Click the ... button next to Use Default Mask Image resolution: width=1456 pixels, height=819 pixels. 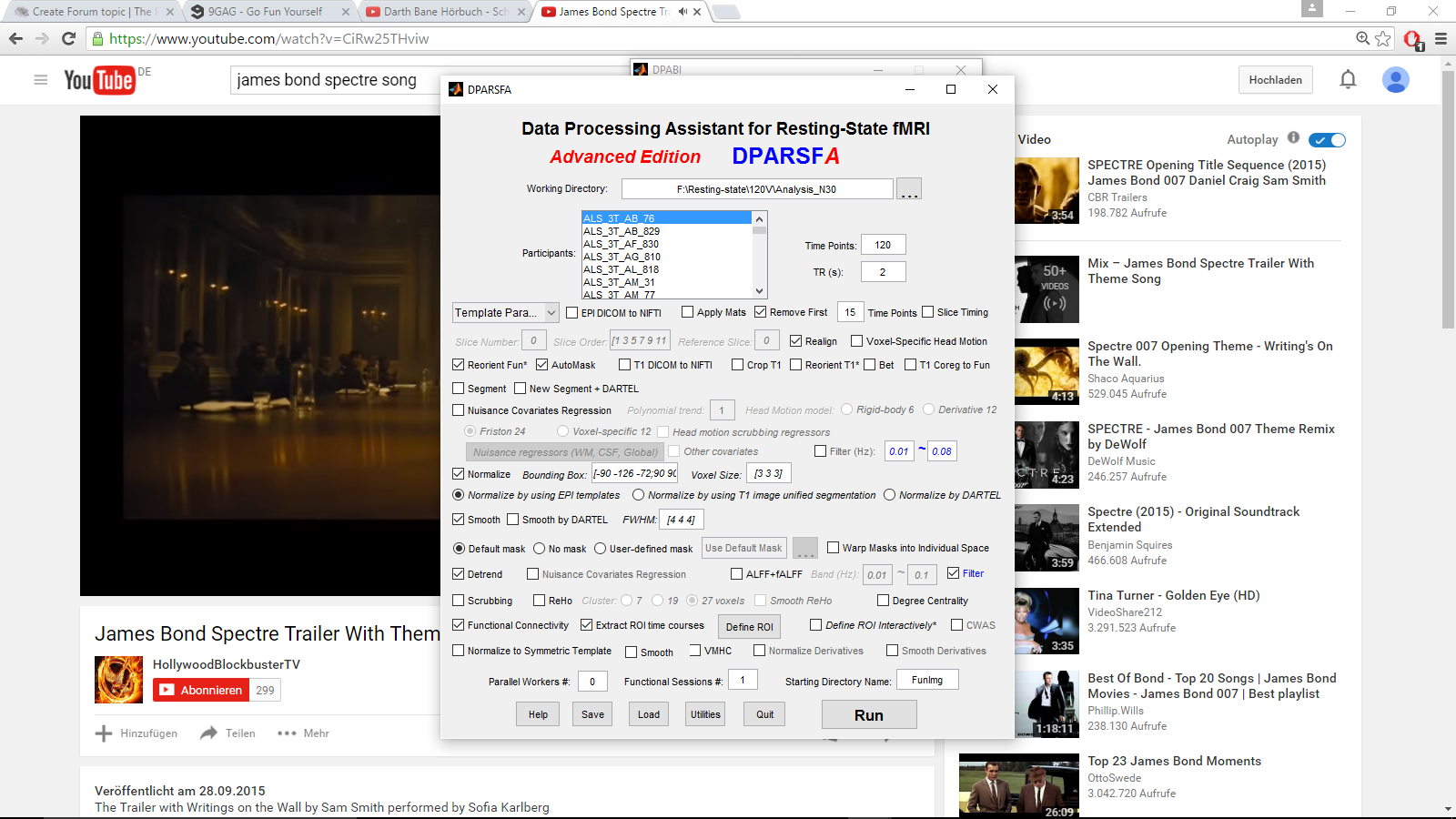tap(805, 548)
